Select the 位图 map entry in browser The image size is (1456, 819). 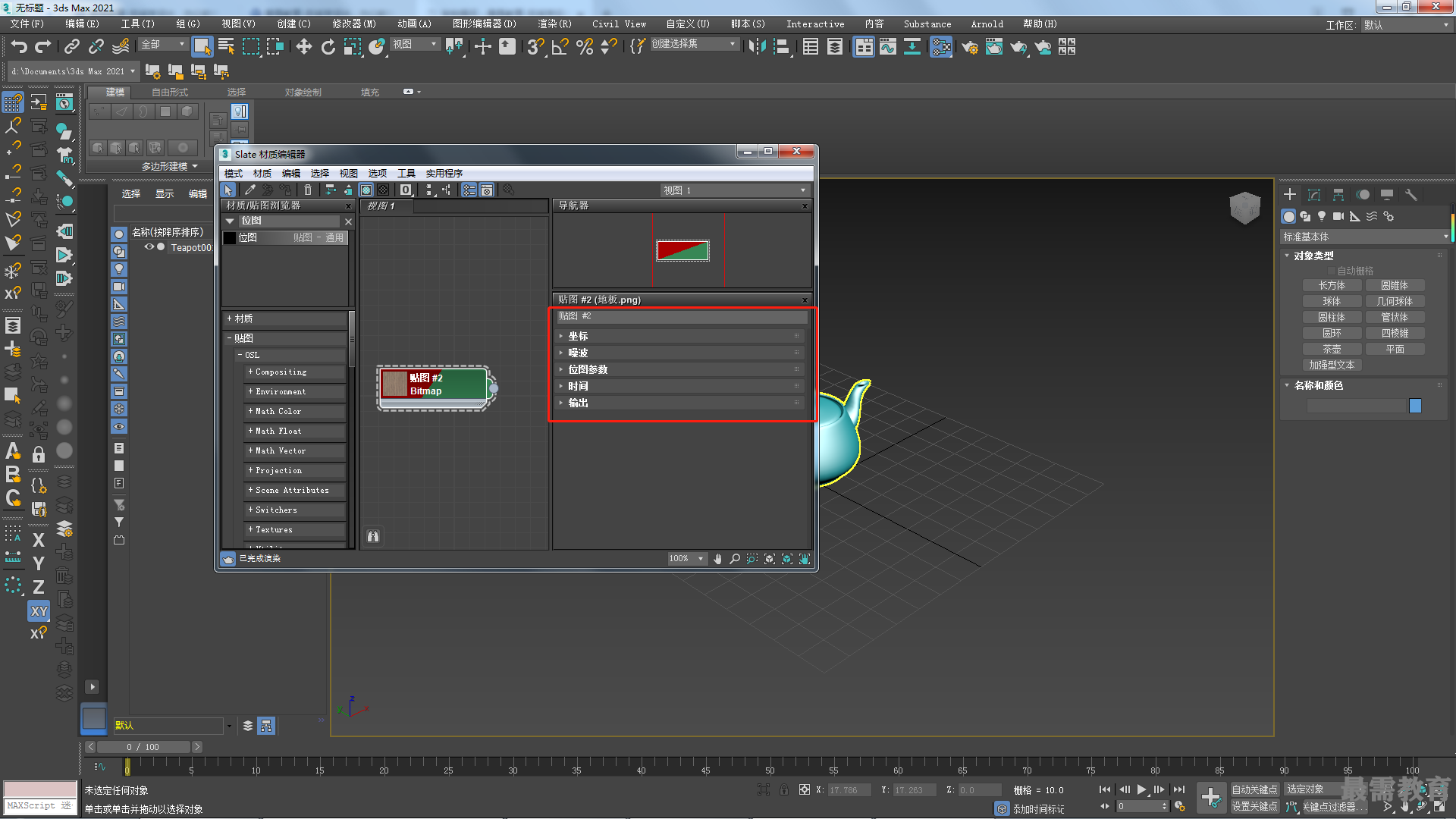(285, 238)
